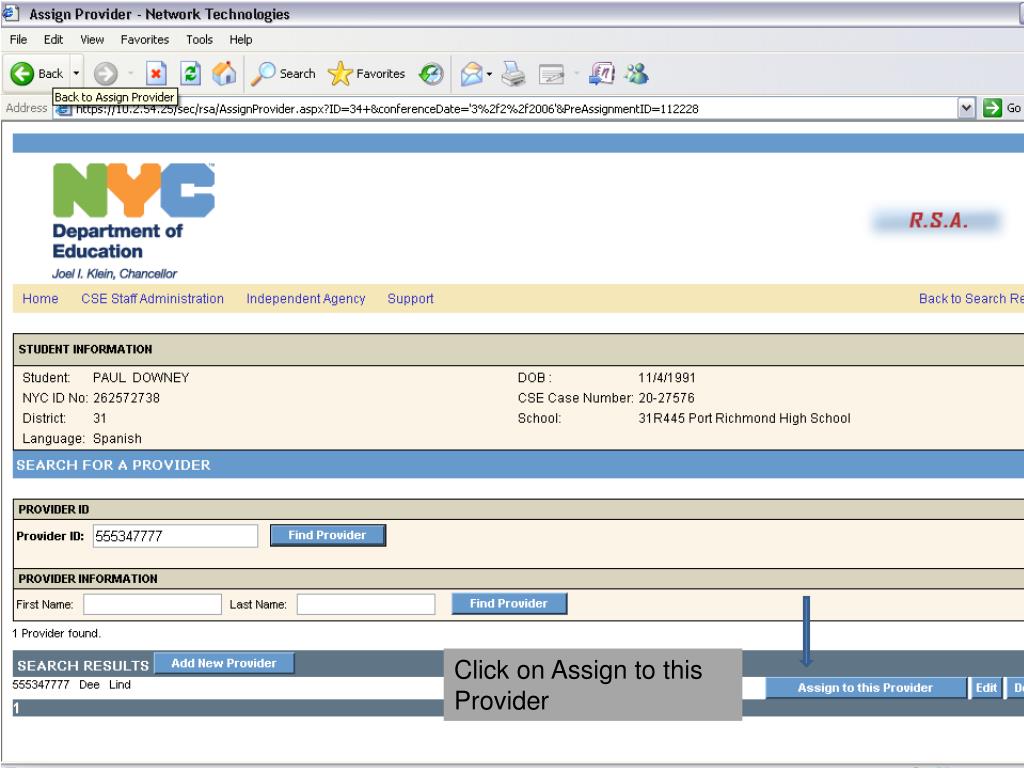Open the Back history dropdown arrow

(76, 74)
